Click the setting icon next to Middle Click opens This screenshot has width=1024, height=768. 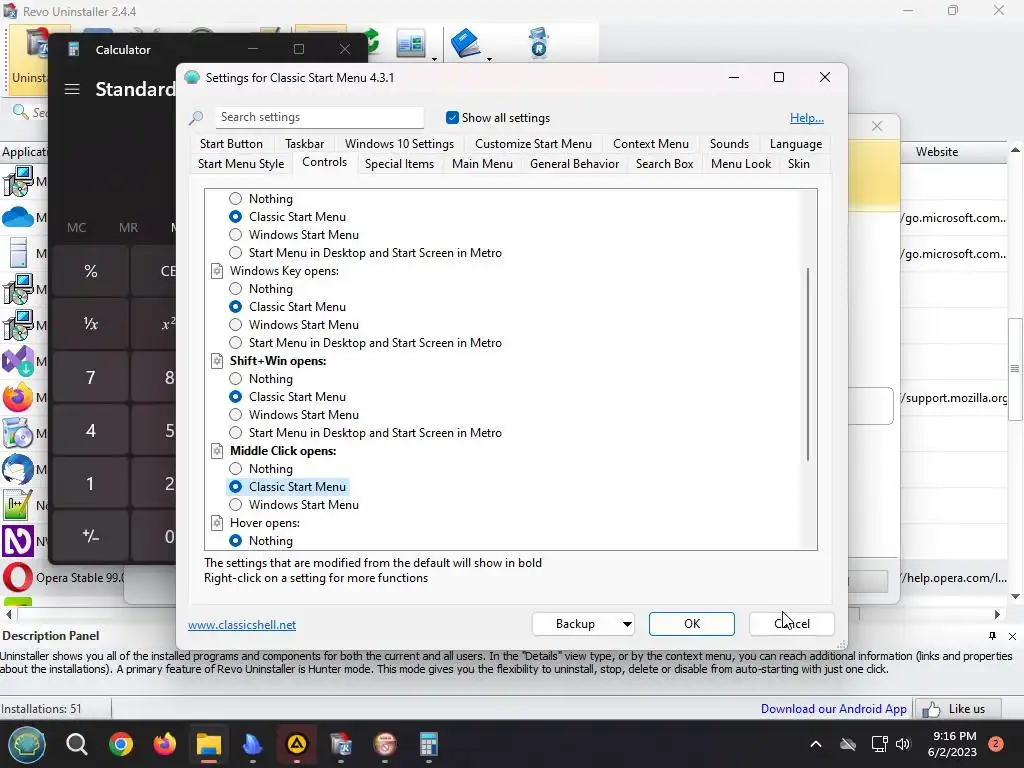click(217, 451)
